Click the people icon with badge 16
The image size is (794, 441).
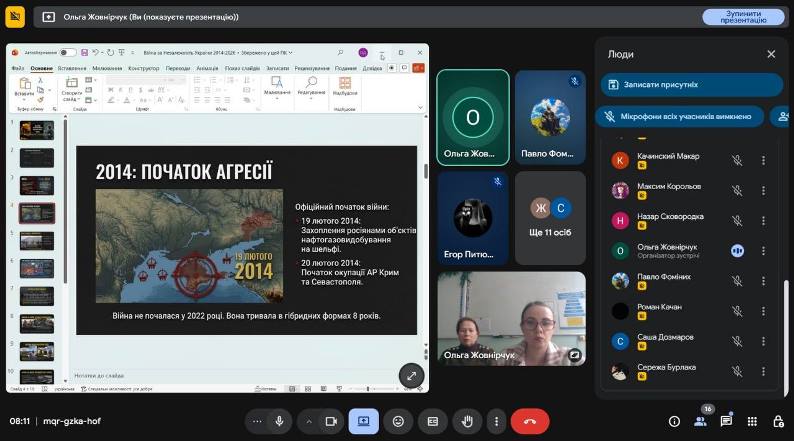coord(700,421)
